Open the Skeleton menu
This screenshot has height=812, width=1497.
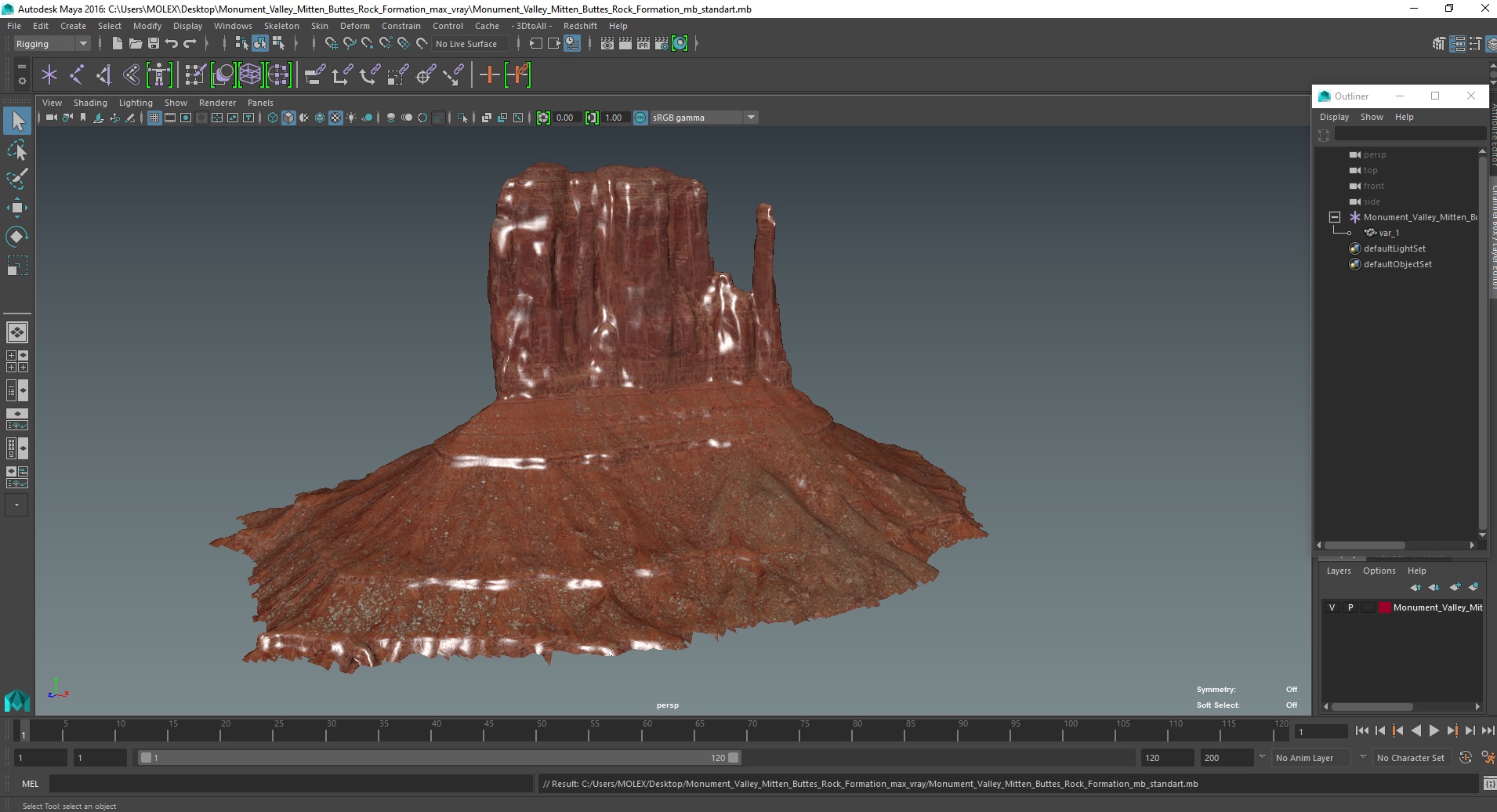tap(281, 26)
